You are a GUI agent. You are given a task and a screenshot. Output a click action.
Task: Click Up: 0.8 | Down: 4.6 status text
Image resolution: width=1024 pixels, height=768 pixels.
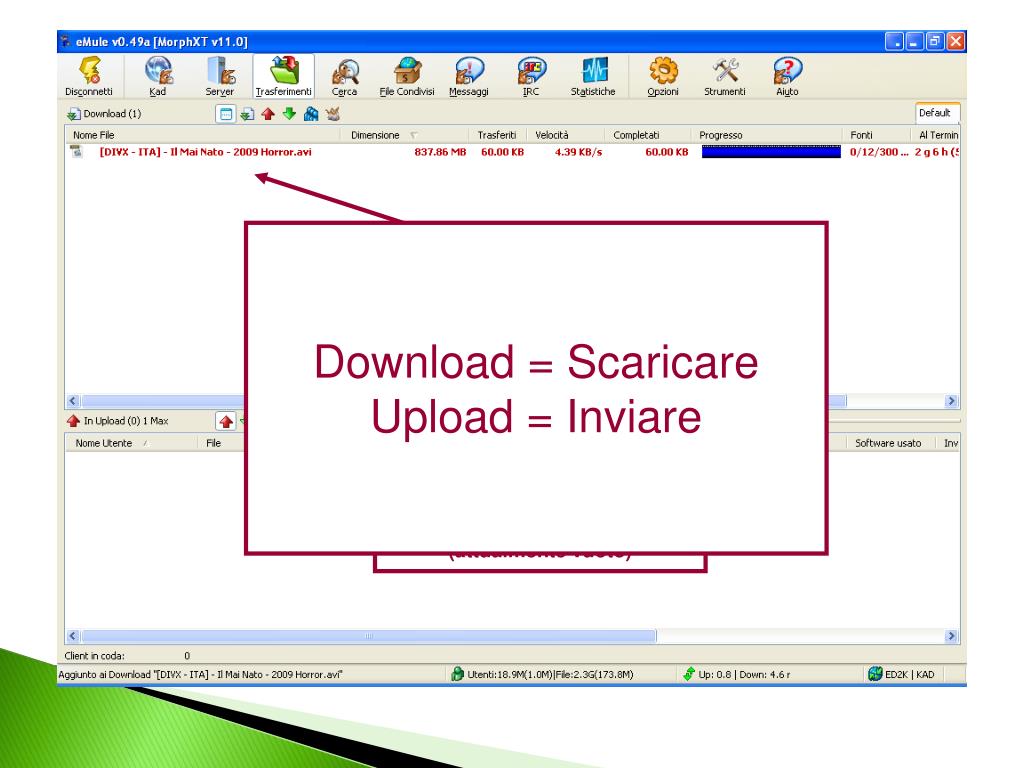click(x=744, y=675)
